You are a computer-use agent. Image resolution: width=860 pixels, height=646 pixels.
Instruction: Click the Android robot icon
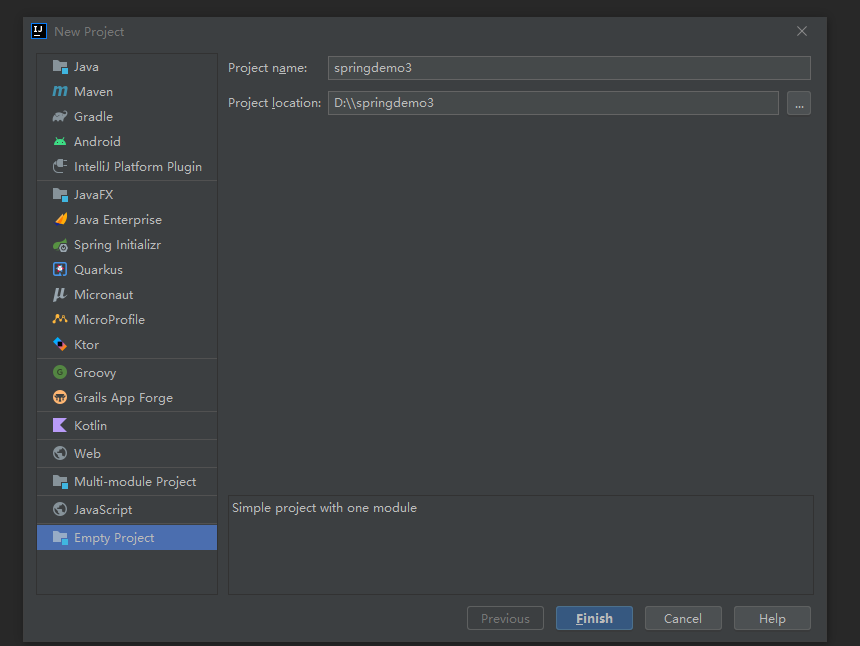tap(60, 141)
